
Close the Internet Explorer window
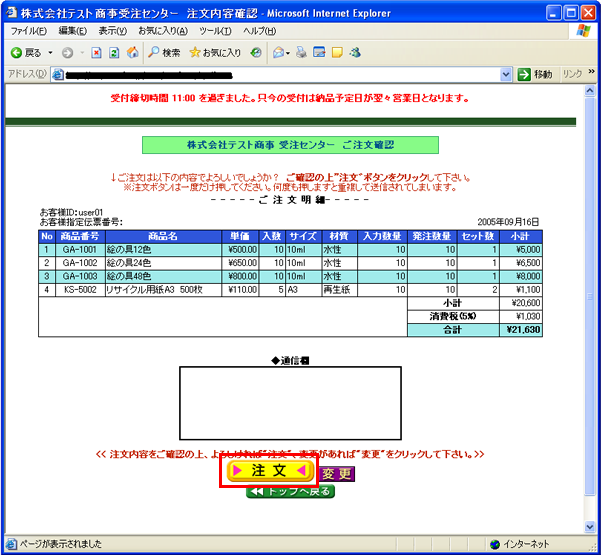coord(588,13)
